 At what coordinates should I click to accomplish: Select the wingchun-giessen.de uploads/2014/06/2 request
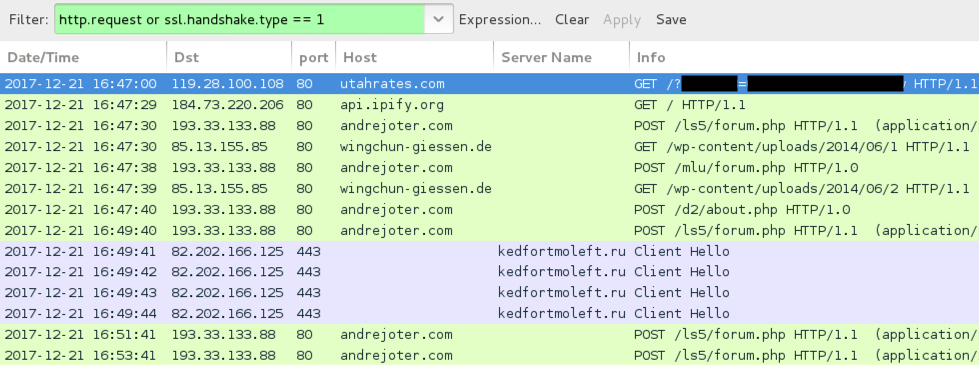click(490, 188)
